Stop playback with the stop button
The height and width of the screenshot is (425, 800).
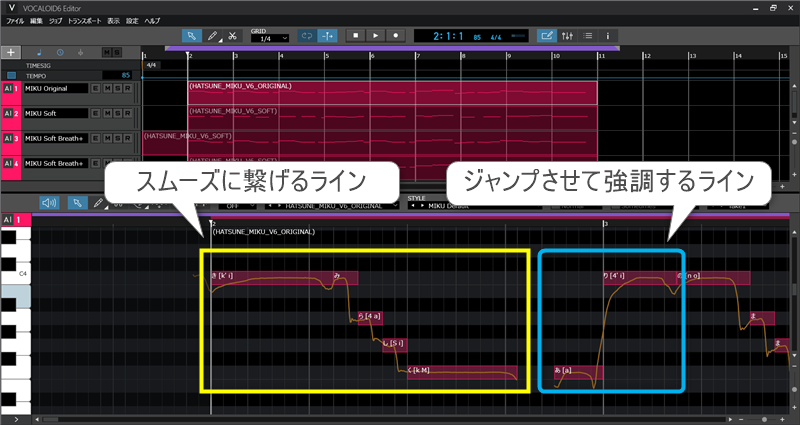356,35
